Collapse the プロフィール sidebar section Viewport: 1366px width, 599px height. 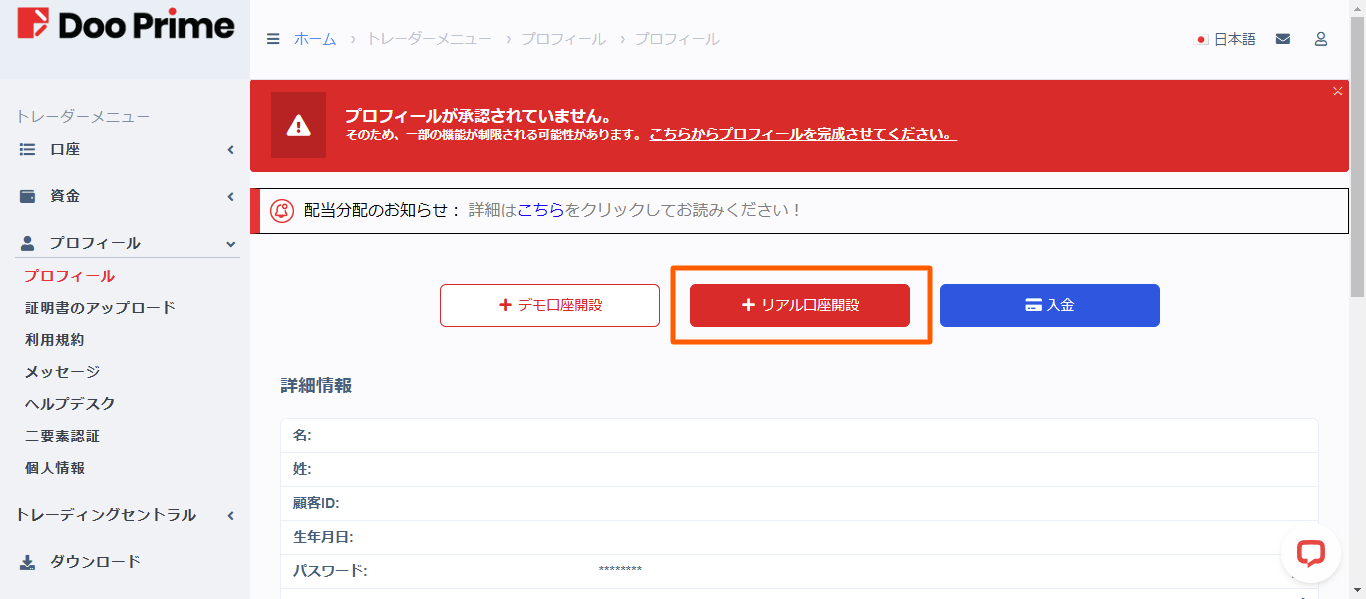pos(229,243)
